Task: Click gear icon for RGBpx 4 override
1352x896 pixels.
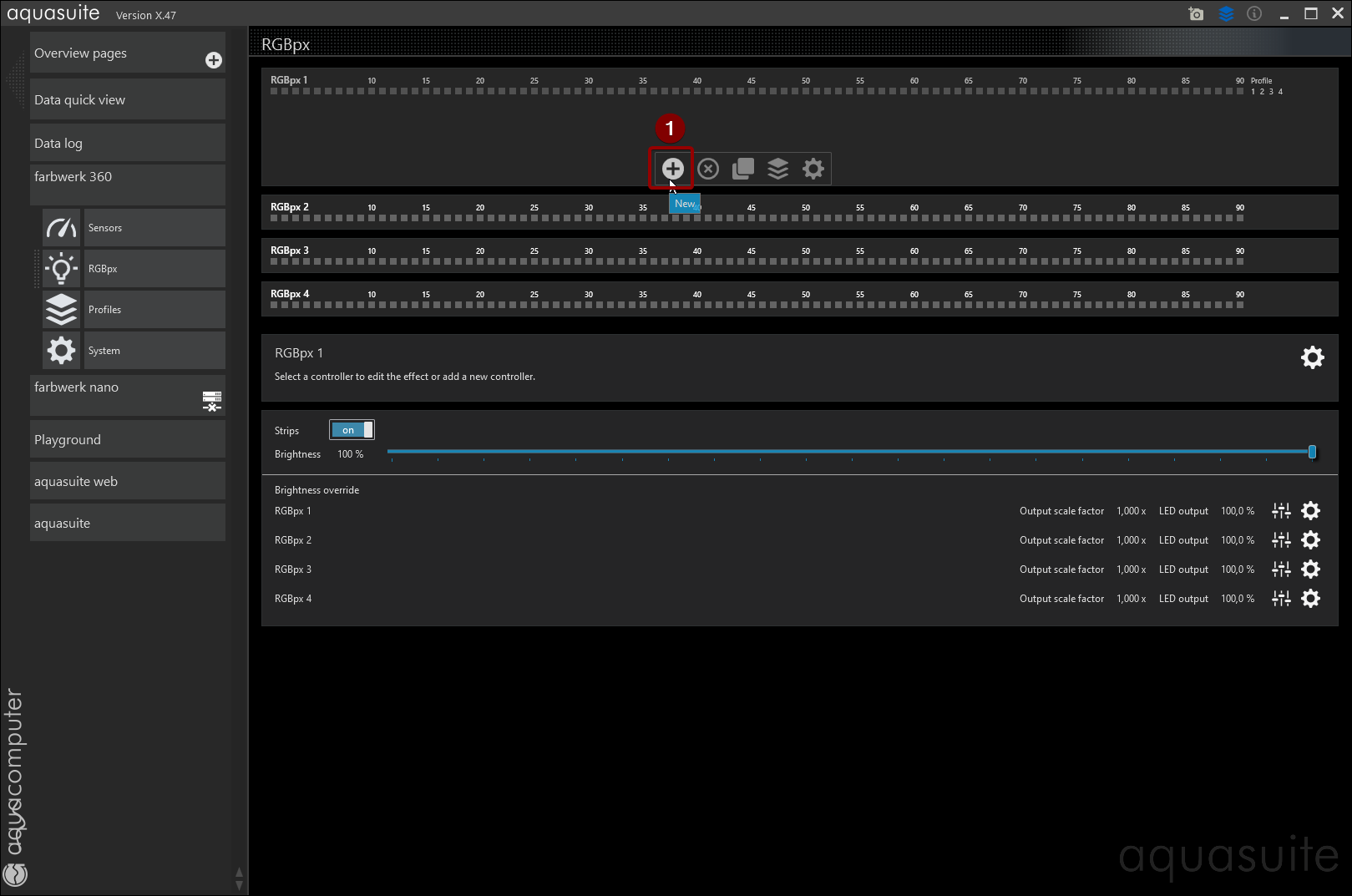Action: click(x=1310, y=599)
